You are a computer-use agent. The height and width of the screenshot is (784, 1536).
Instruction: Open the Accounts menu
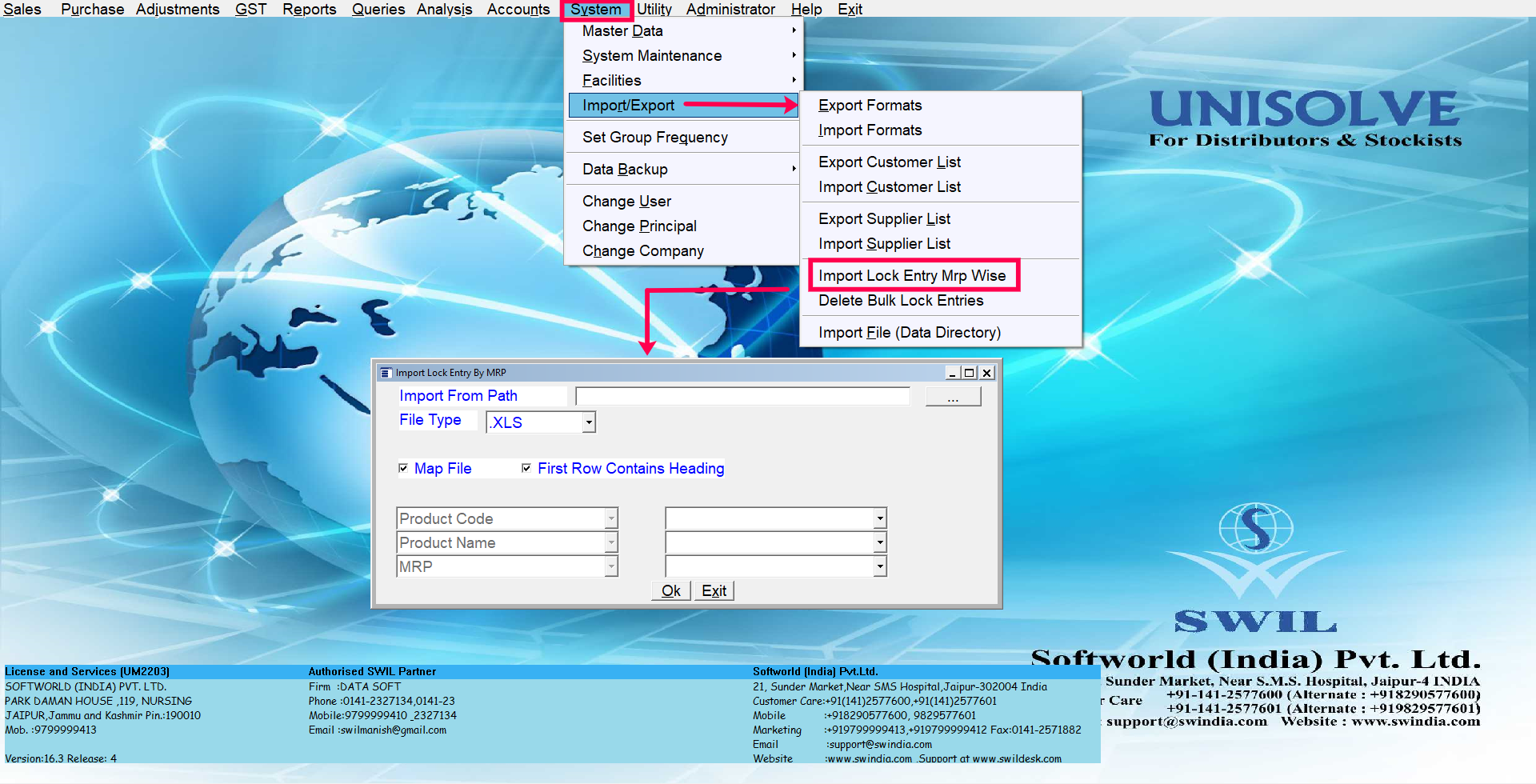(x=518, y=9)
